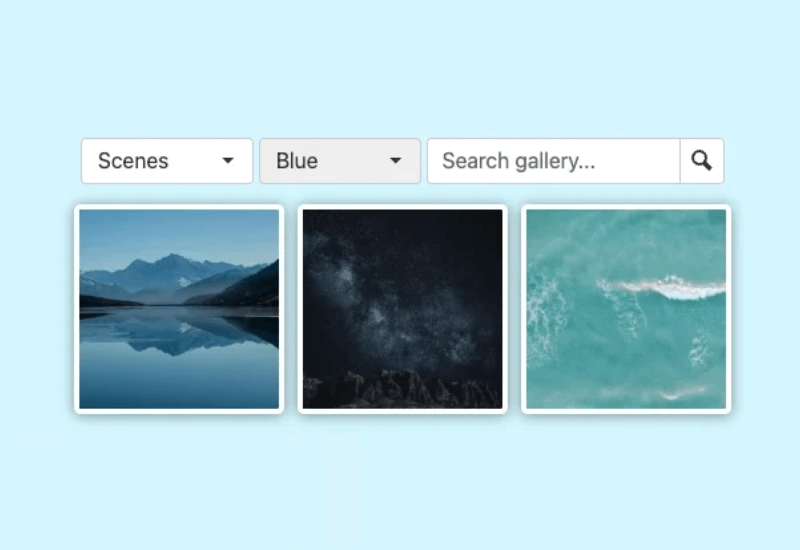Open the starry night sky thumbnail
This screenshot has height=550, width=800.
[x=403, y=309]
